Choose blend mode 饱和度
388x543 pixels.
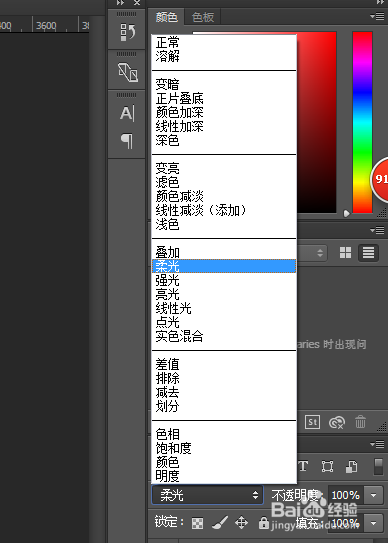pyautogui.click(x=224, y=448)
